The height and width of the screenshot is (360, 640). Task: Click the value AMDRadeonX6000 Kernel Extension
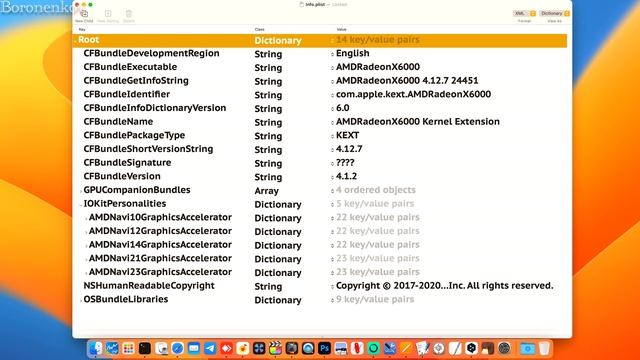tap(418, 122)
